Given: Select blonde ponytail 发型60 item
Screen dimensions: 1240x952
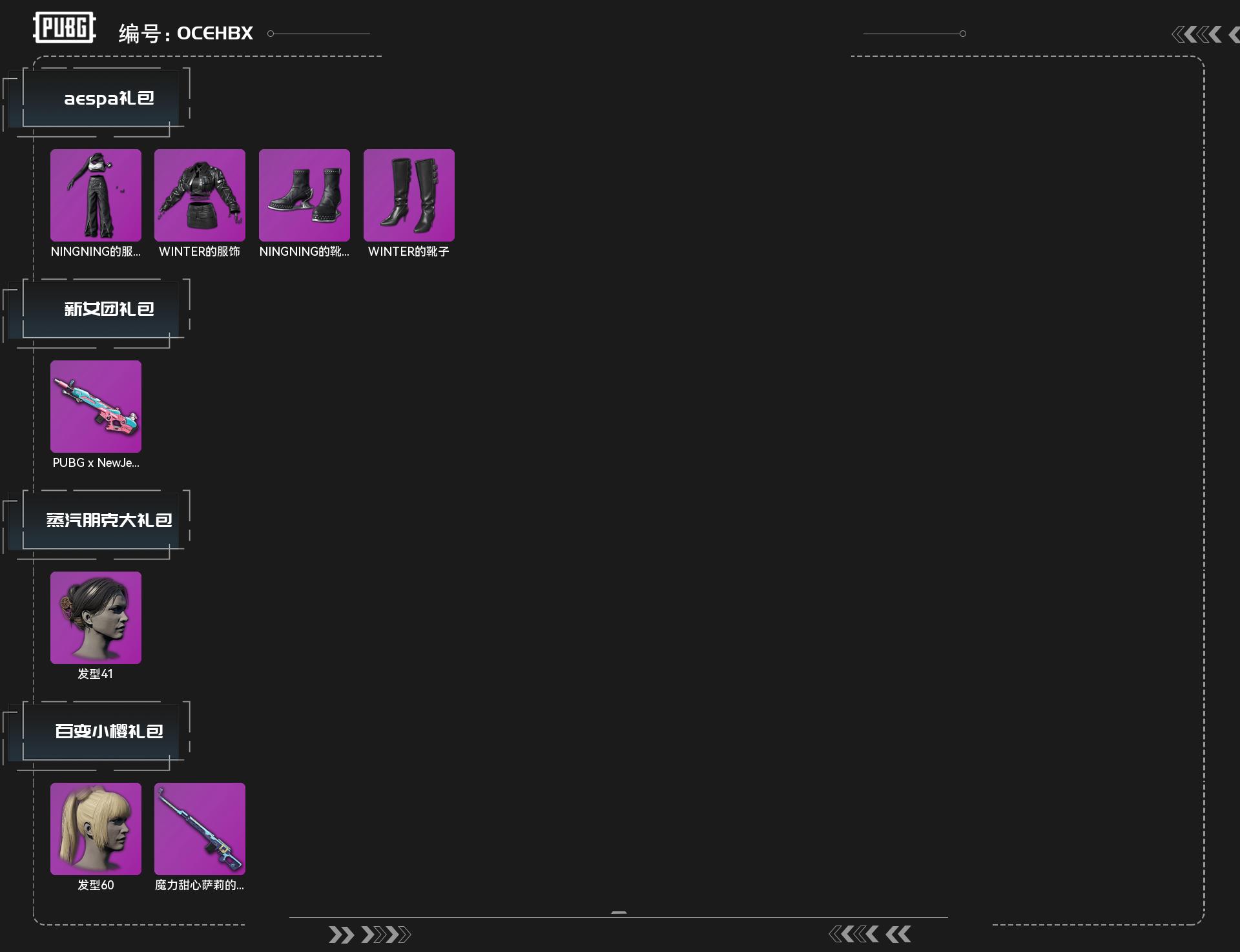Looking at the screenshot, I should point(96,829).
